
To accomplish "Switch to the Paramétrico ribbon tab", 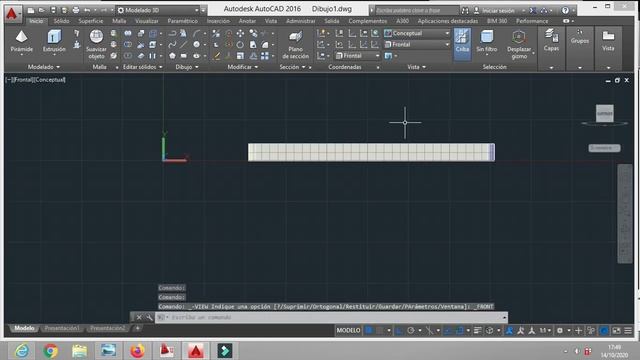I will tap(182, 21).
